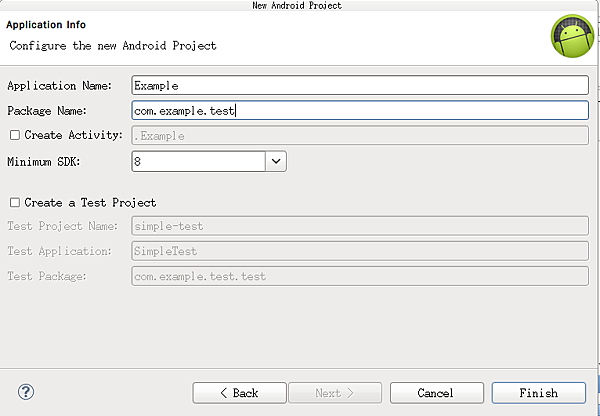The image size is (600, 416).
Task: Click the Minimum SDK label
Action: [44, 162]
